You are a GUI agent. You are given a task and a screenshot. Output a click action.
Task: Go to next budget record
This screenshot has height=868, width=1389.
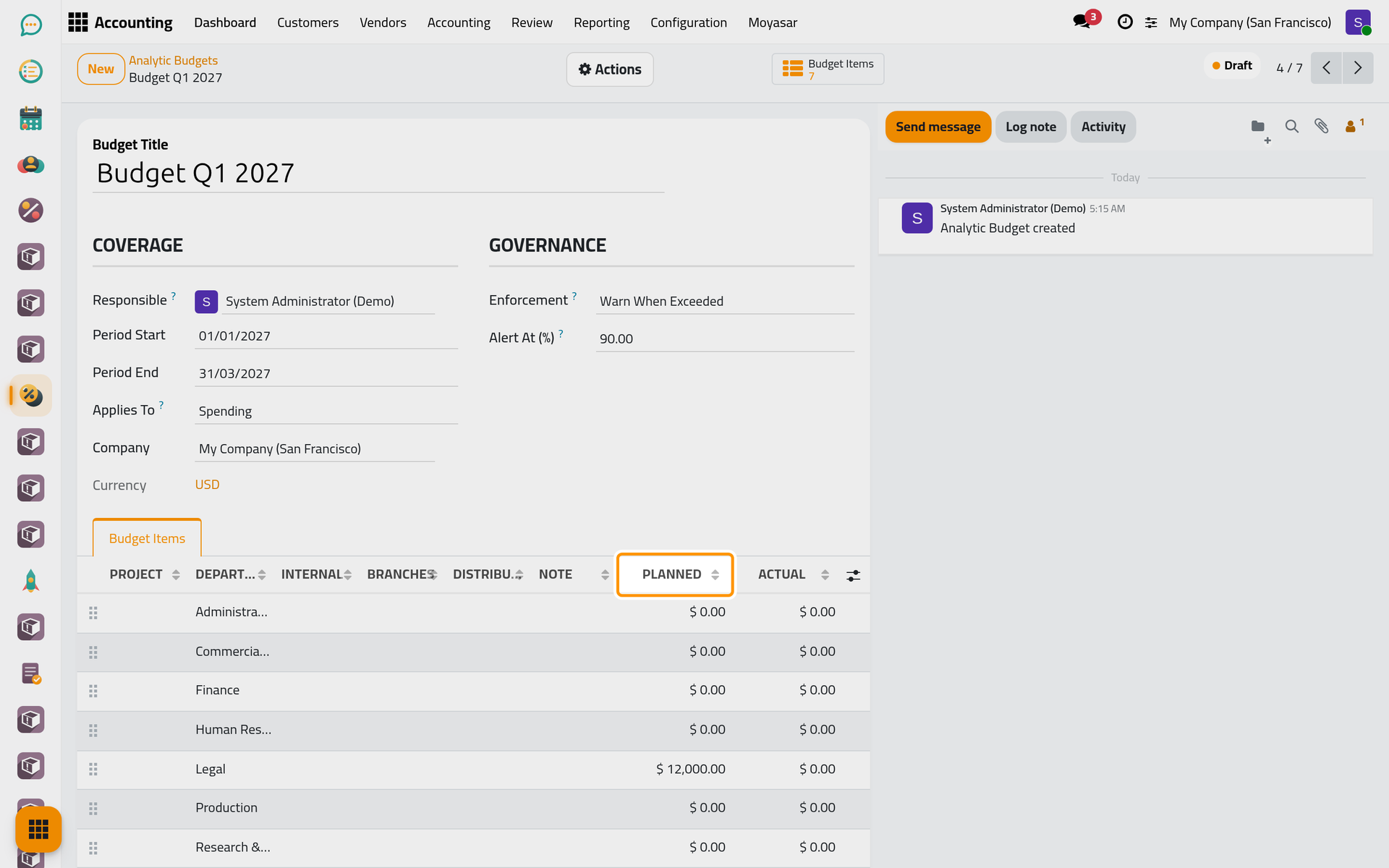[1358, 68]
